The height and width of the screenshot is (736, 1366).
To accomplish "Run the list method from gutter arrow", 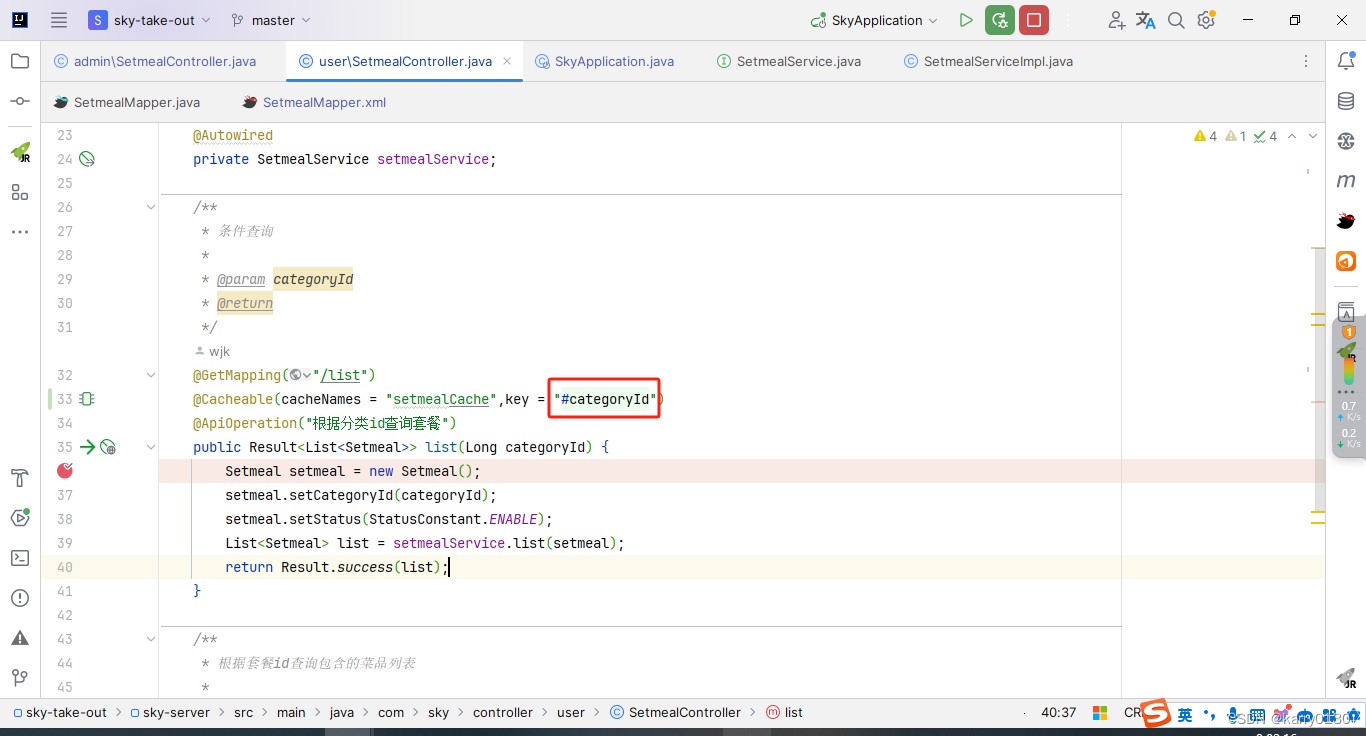I will (88, 447).
